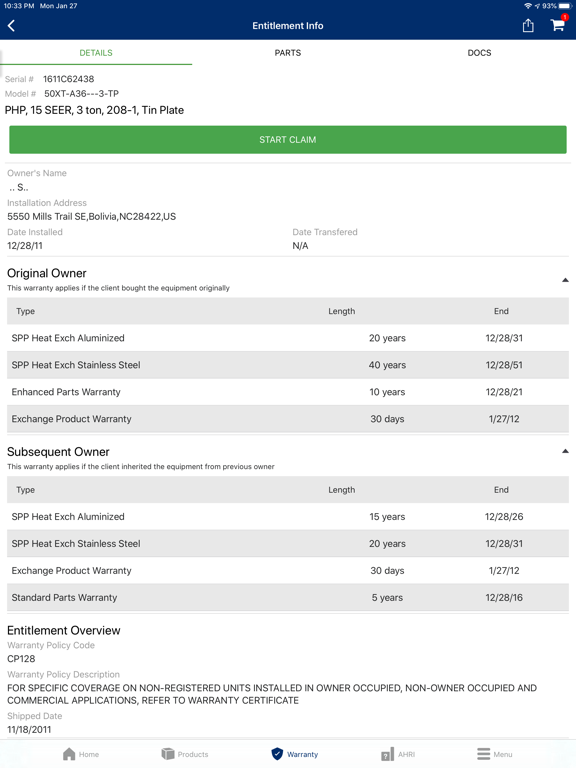The width and height of the screenshot is (576, 768).
Task: Tap installation address 5550 Mills Trail
Action: click(x=91, y=216)
